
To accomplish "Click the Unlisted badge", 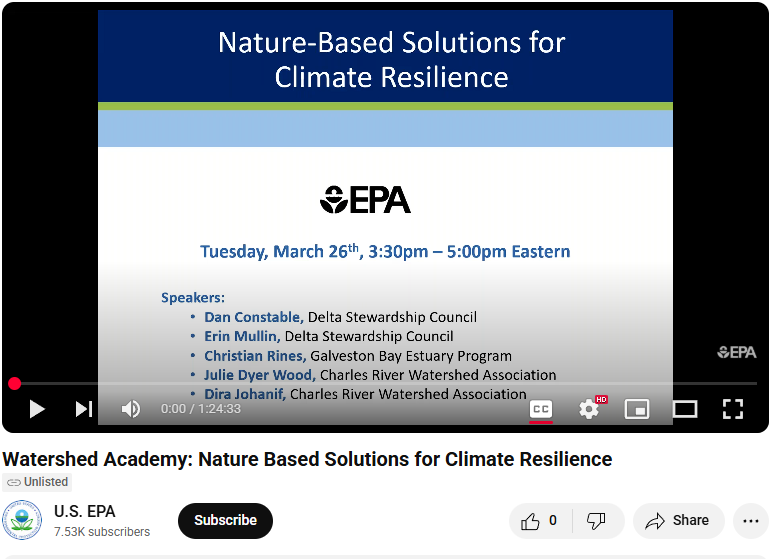I will 37,482.
